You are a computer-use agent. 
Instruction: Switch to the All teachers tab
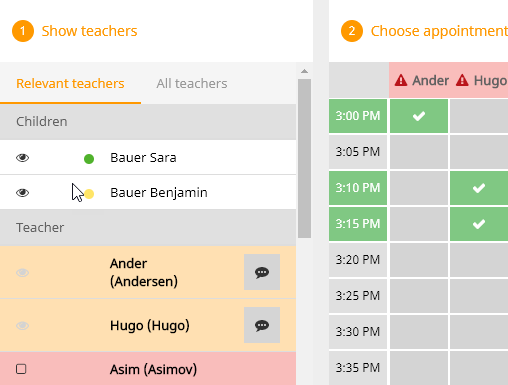[192, 83]
